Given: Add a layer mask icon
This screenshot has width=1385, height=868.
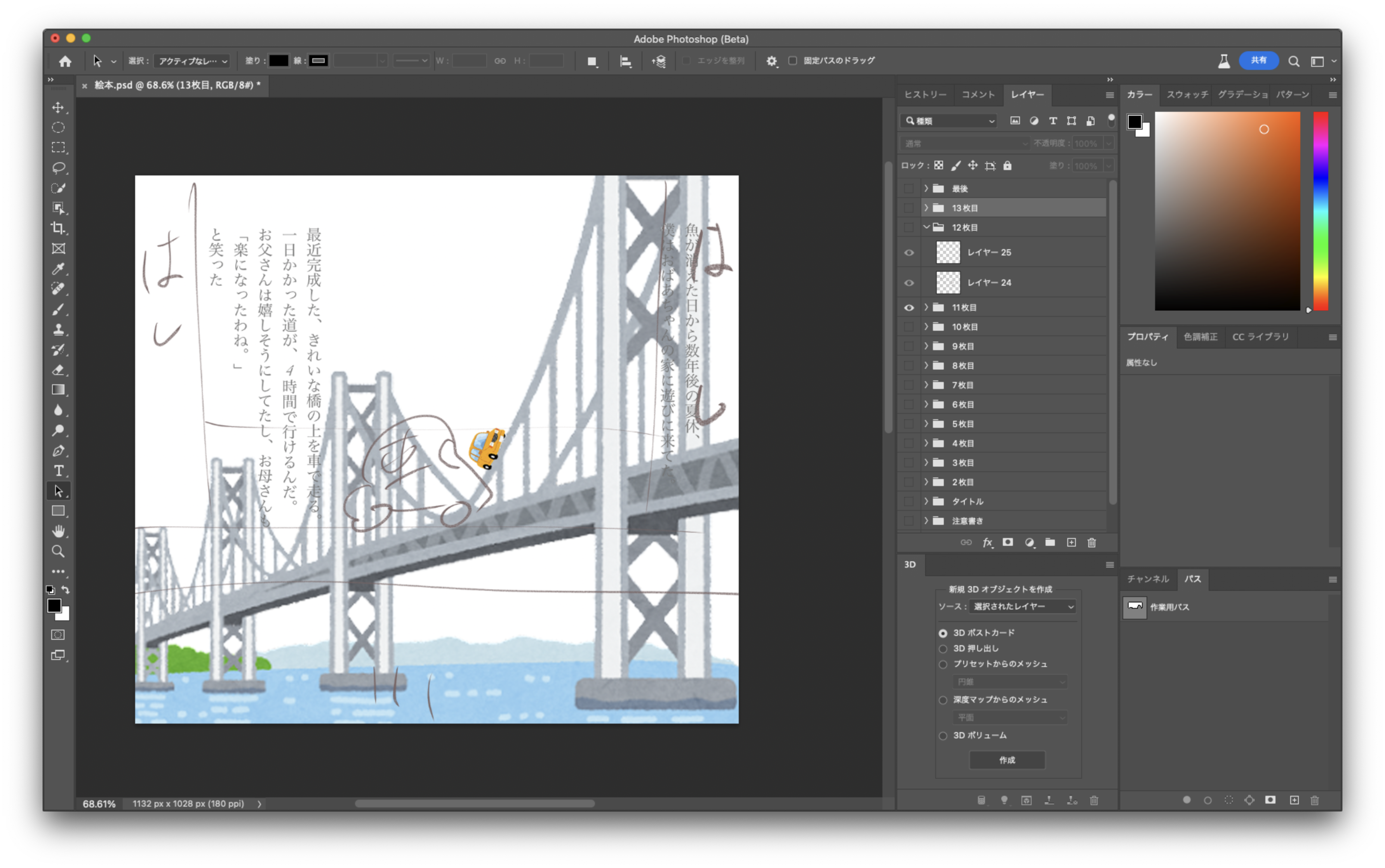Looking at the screenshot, I should tap(1008, 543).
